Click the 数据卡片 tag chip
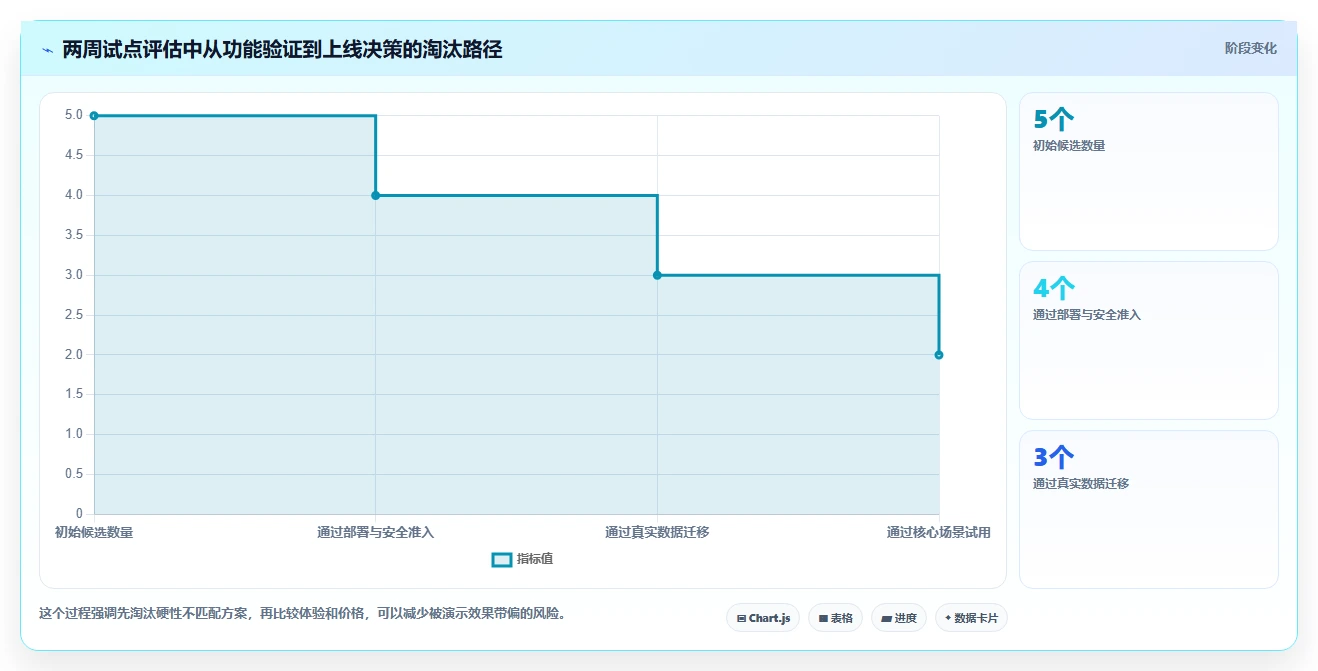This screenshot has width=1318, height=671. click(x=971, y=618)
